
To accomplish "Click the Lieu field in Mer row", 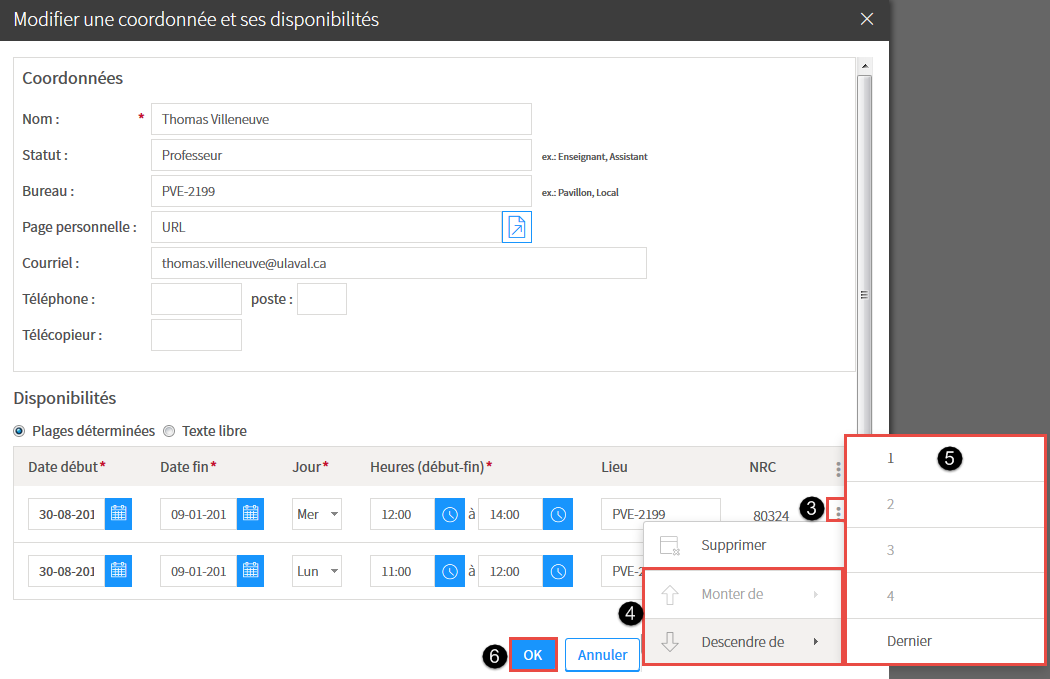I will pos(661,514).
